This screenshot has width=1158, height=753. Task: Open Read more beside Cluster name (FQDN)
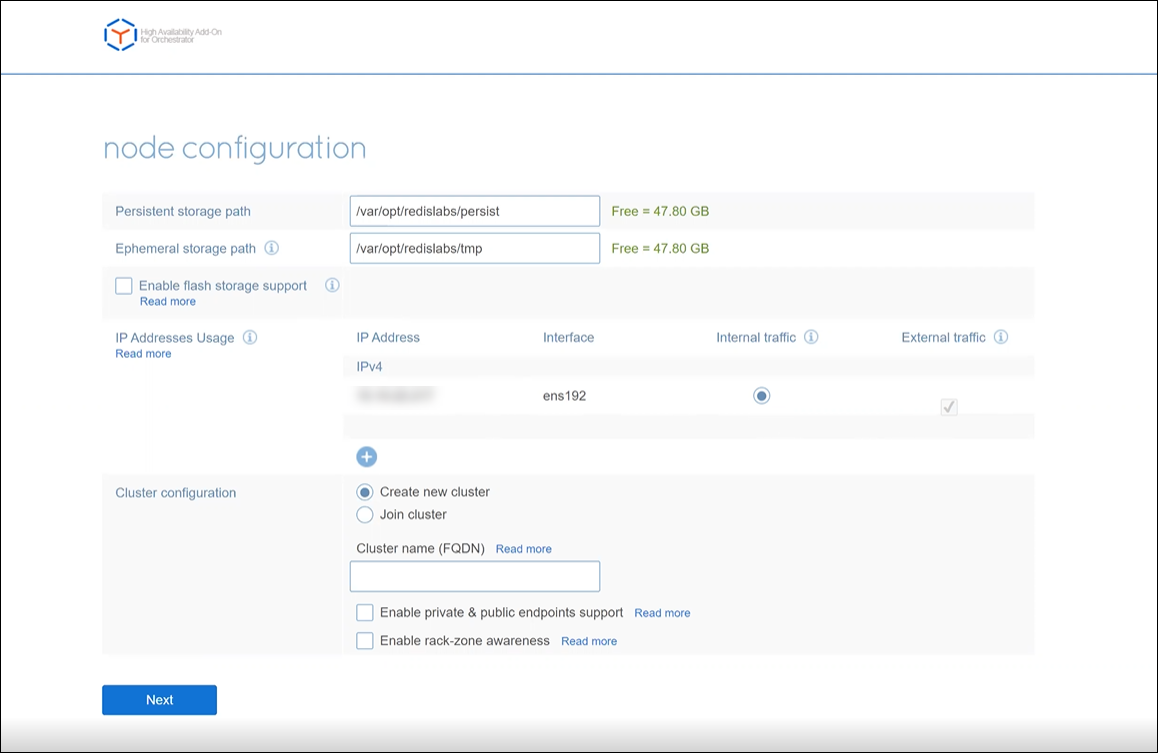click(x=523, y=549)
